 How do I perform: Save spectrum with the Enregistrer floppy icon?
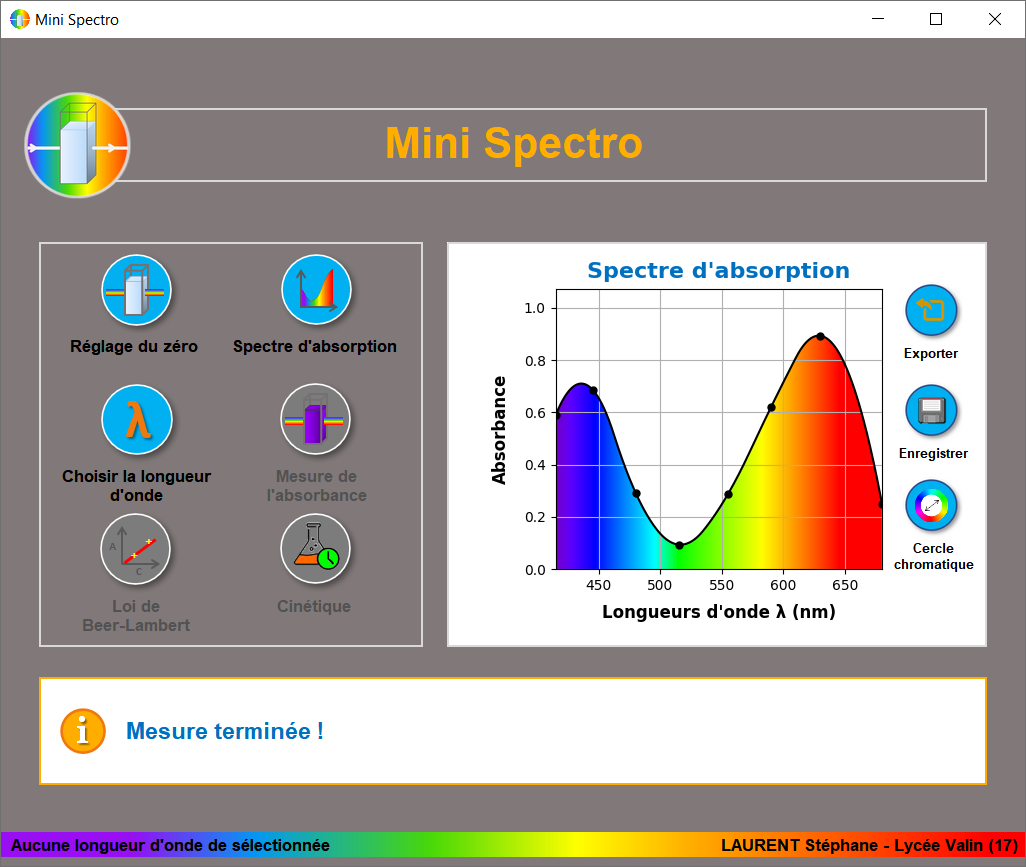point(931,411)
